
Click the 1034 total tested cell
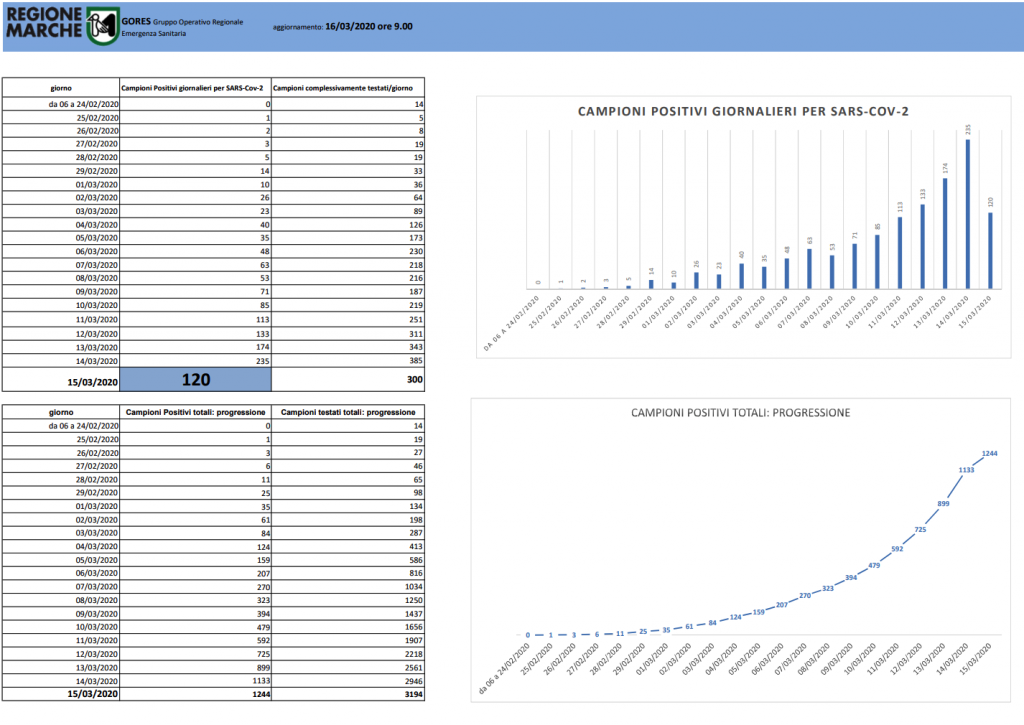[348, 587]
